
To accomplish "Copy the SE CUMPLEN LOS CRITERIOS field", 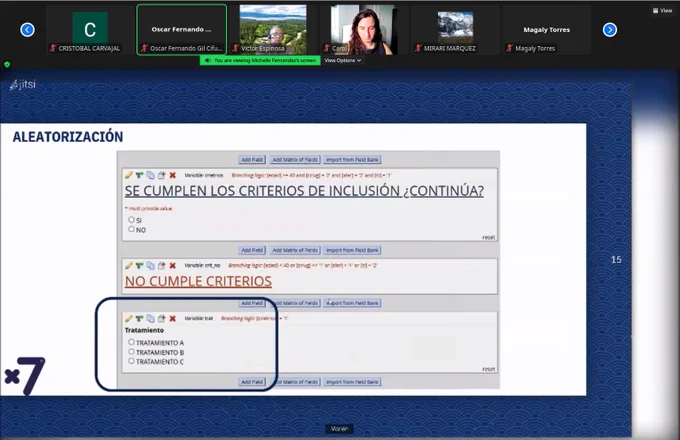I will pyautogui.click(x=150, y=175).
